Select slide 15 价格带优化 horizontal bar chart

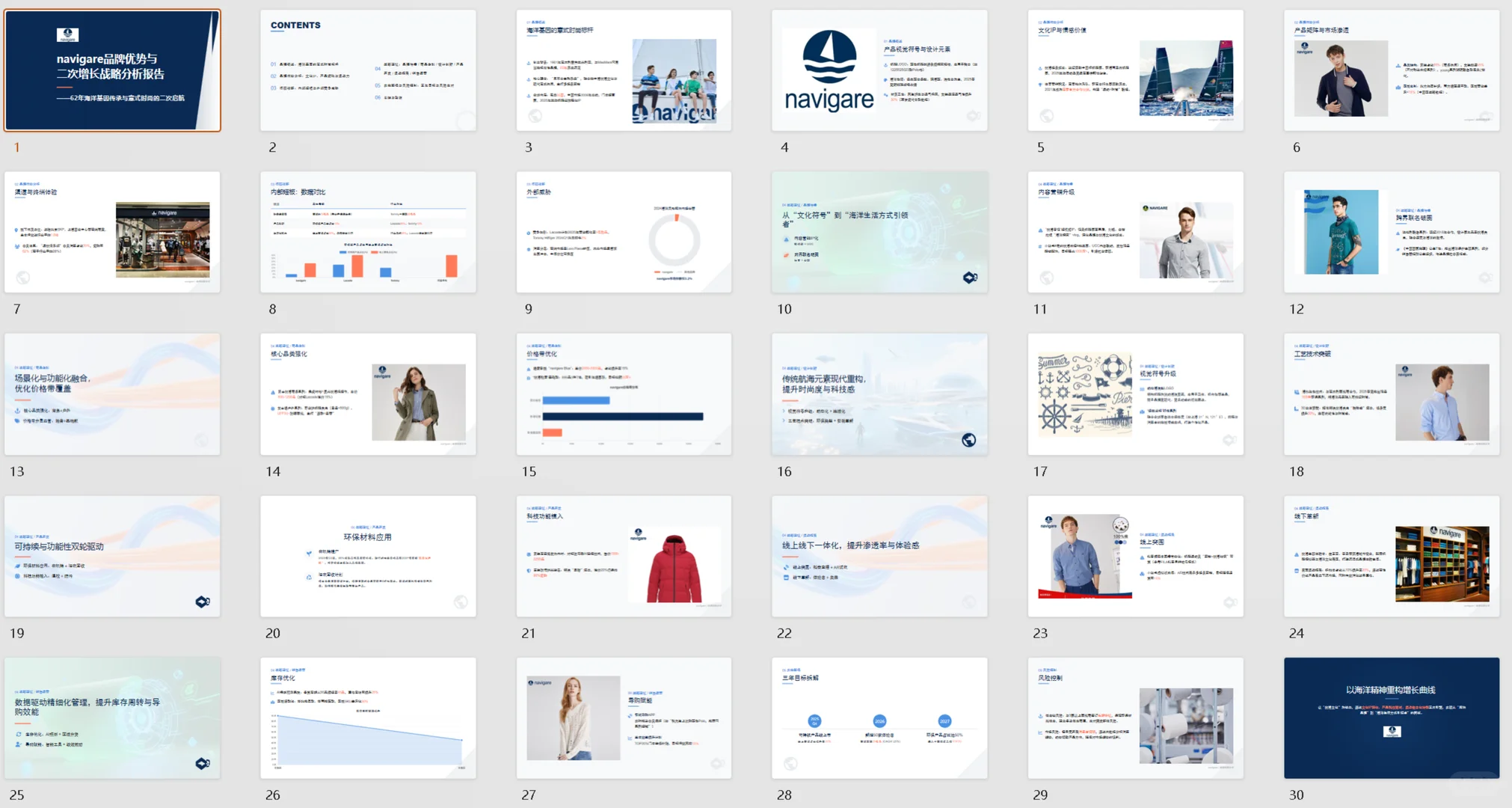tap(624, 394)
